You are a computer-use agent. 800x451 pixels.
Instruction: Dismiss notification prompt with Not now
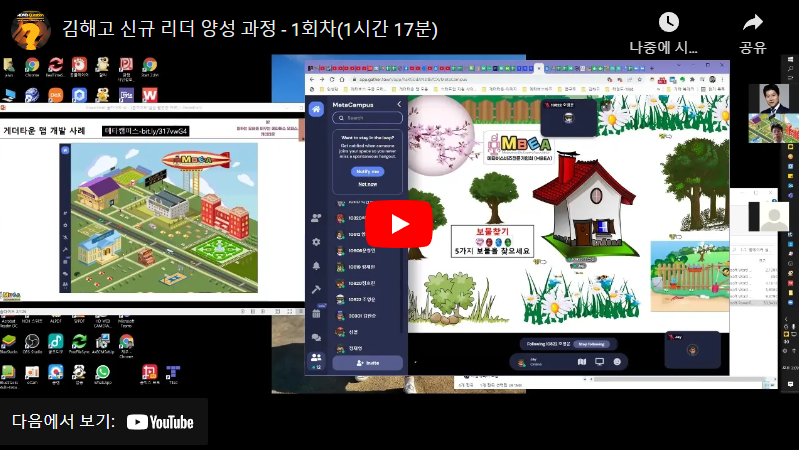pyautogui.click(x=367, y=184)
